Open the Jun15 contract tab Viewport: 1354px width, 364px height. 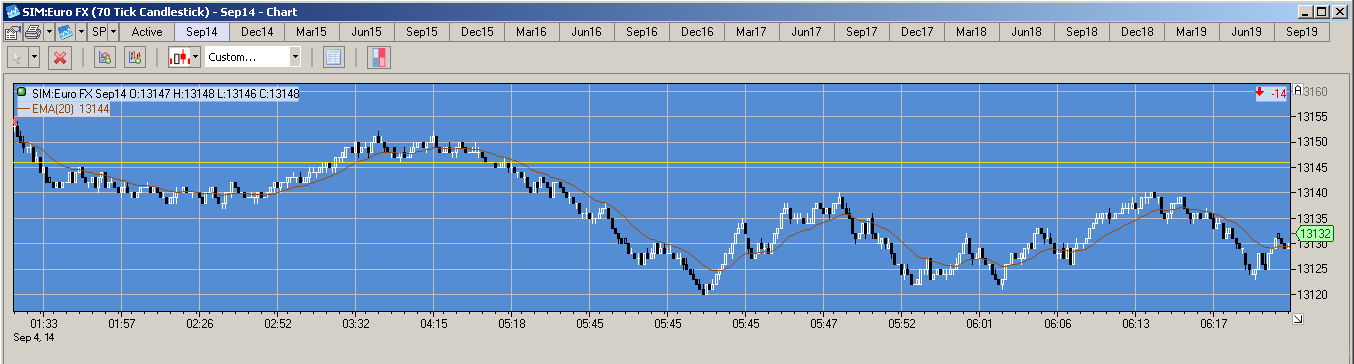(367, 31)
